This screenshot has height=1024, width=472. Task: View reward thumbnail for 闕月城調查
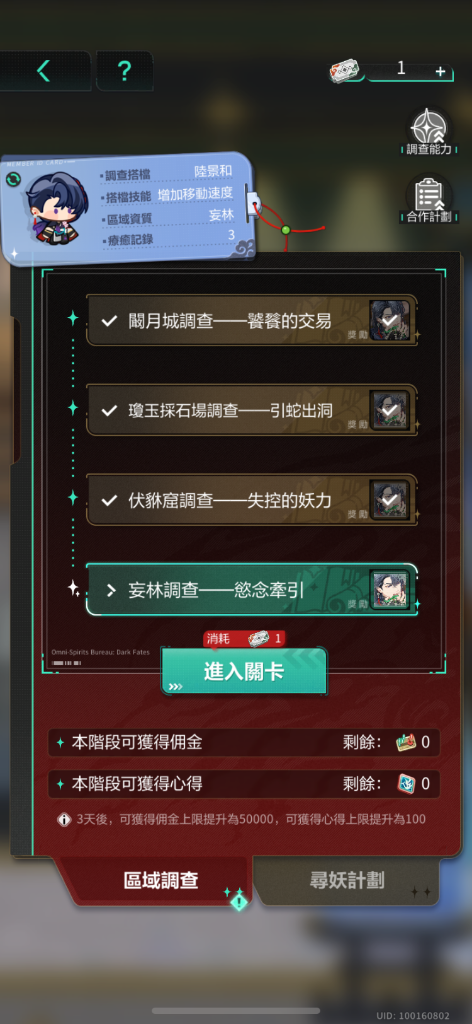[390, 320]
